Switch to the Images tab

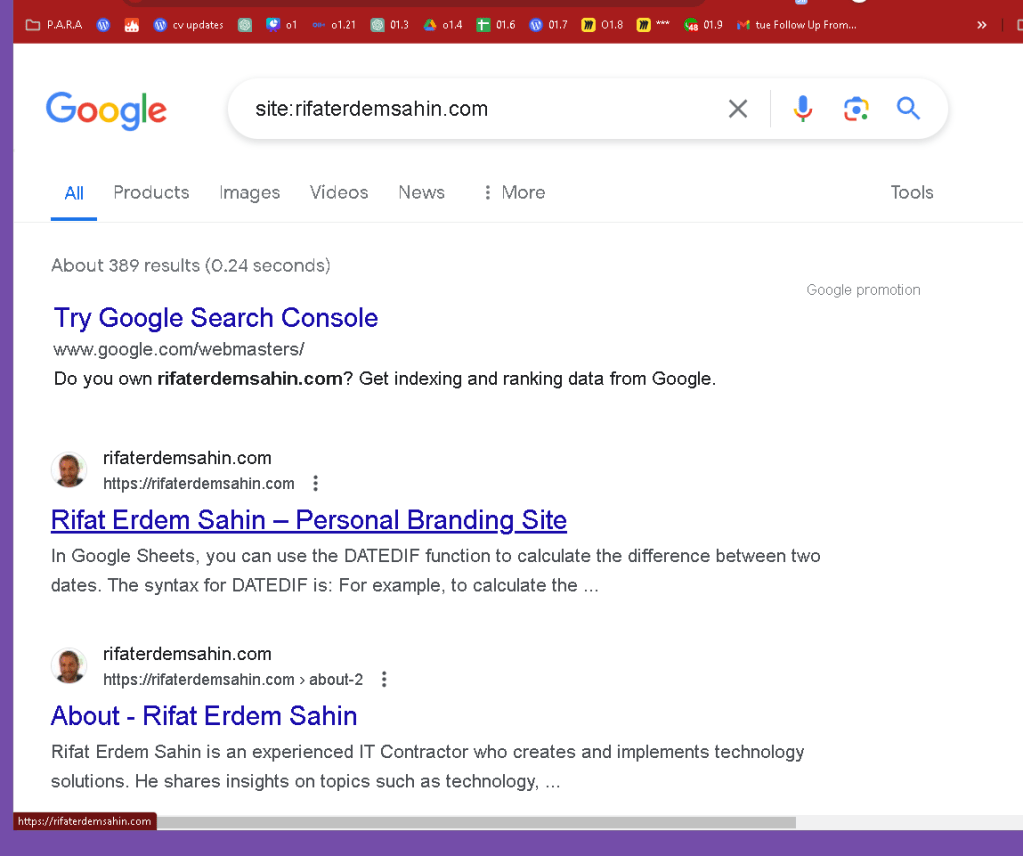click(250, 192)
